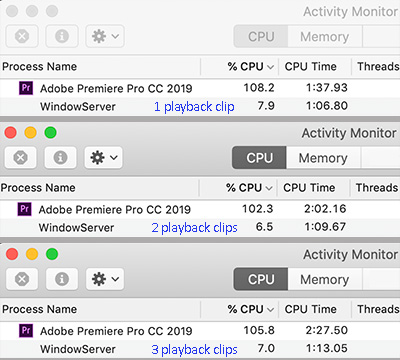Click CPU Time column header in middle window
This screenshot has width=400, height=360.
[x=309, y=188]
